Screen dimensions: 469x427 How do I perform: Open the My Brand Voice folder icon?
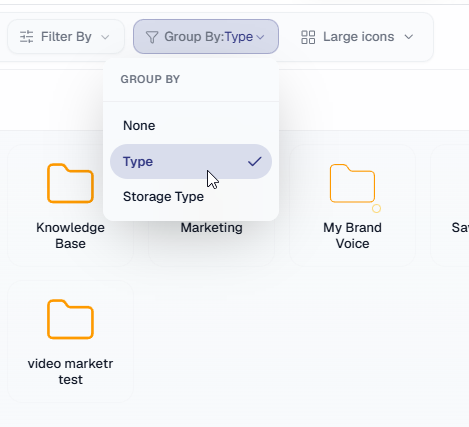click(x=352, y=183)
